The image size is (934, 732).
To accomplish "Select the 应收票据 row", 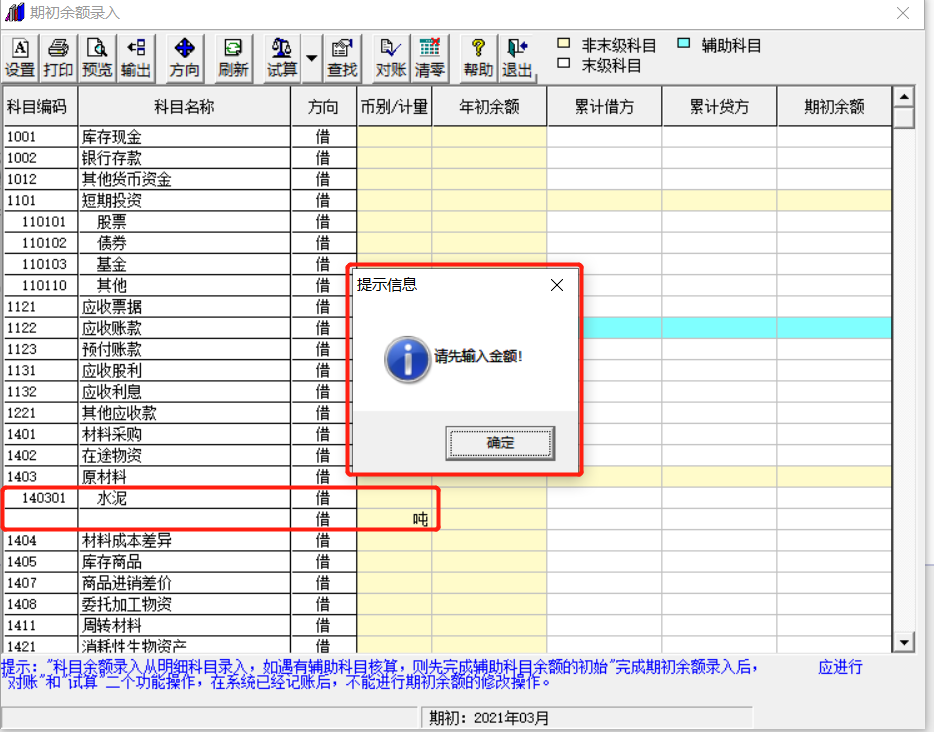I will click(447, 307).
